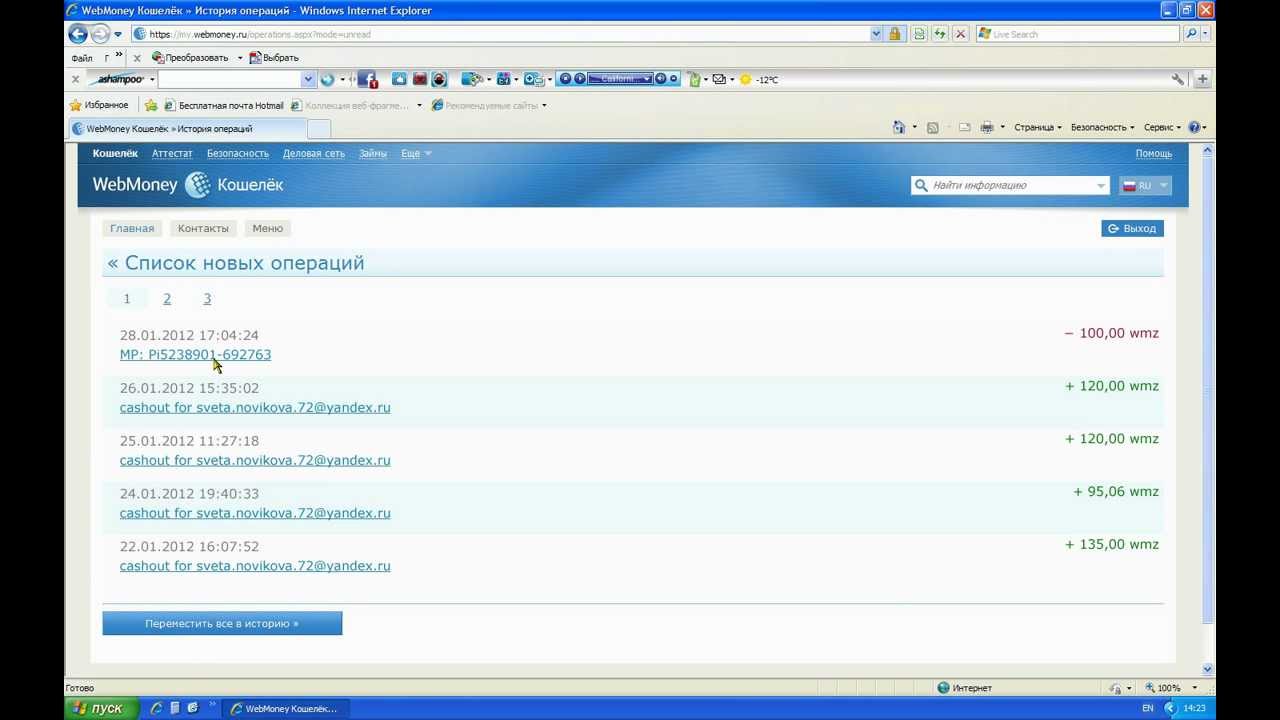This screenshot has width=1280, height=720.
Task: Click the Home page icon in command bar
Action: (x=898, y=127)
